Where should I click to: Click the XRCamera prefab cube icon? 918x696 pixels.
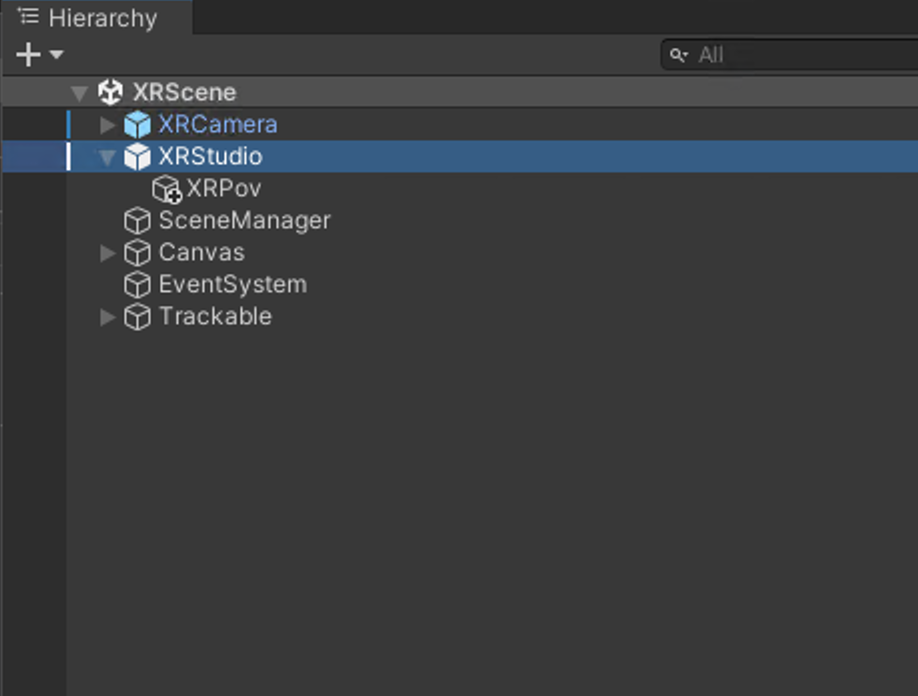[138, 125]
